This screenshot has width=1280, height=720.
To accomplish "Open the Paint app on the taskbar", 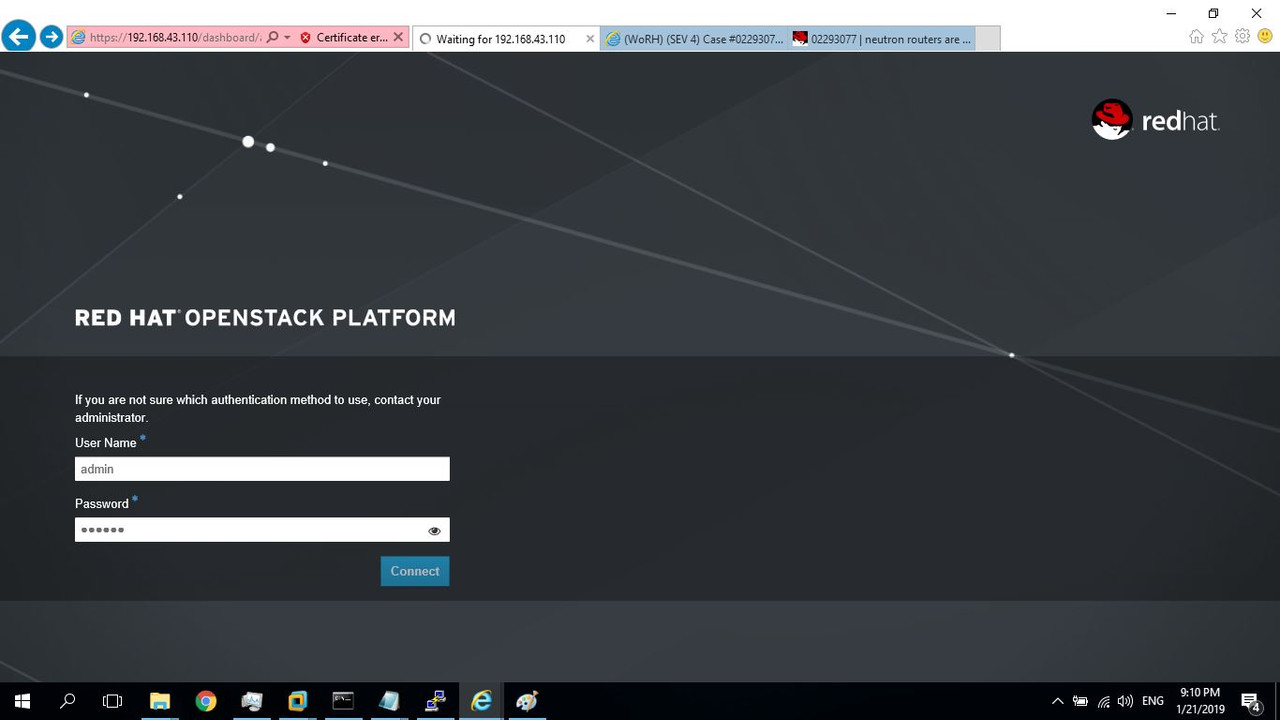I will 527,701.
